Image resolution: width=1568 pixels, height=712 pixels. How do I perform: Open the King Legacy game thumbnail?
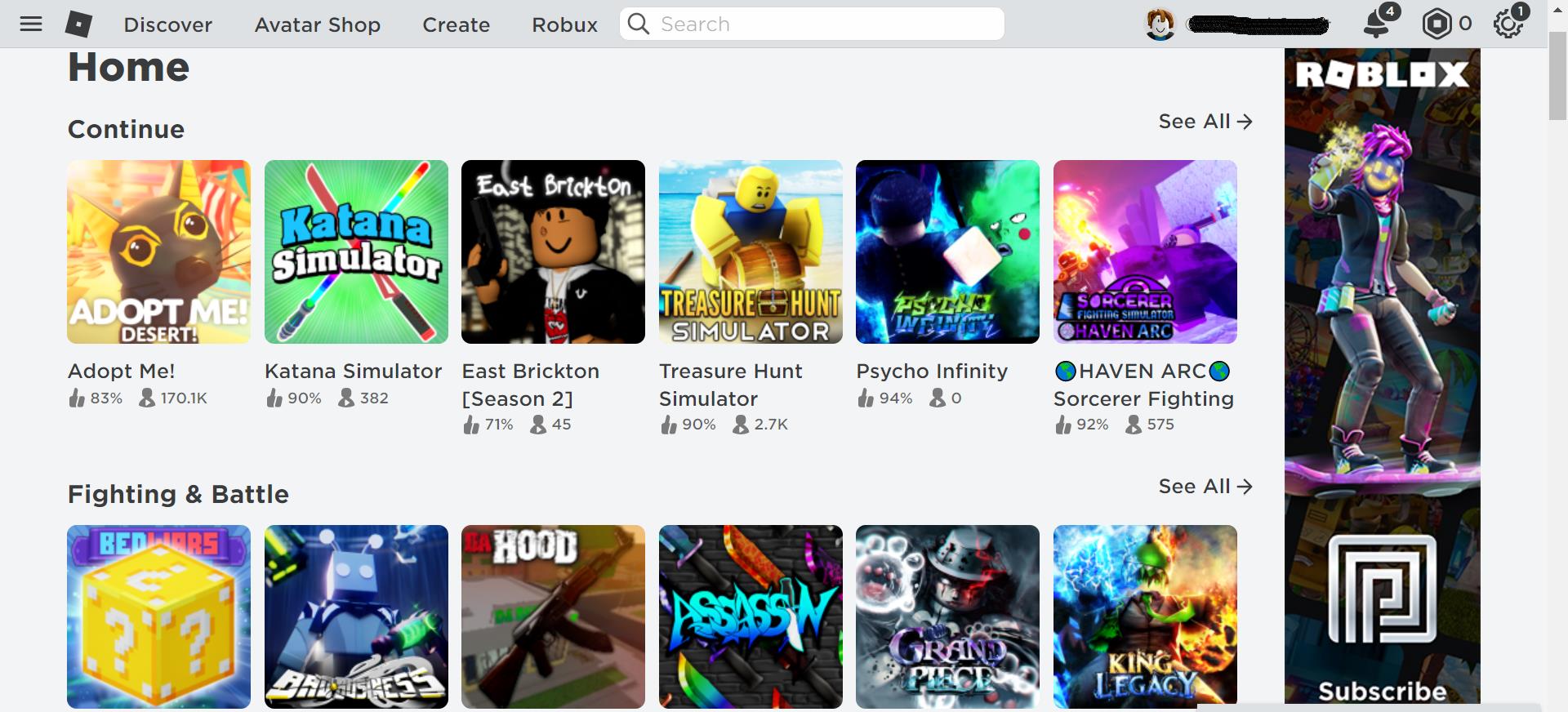[1145, 616]
